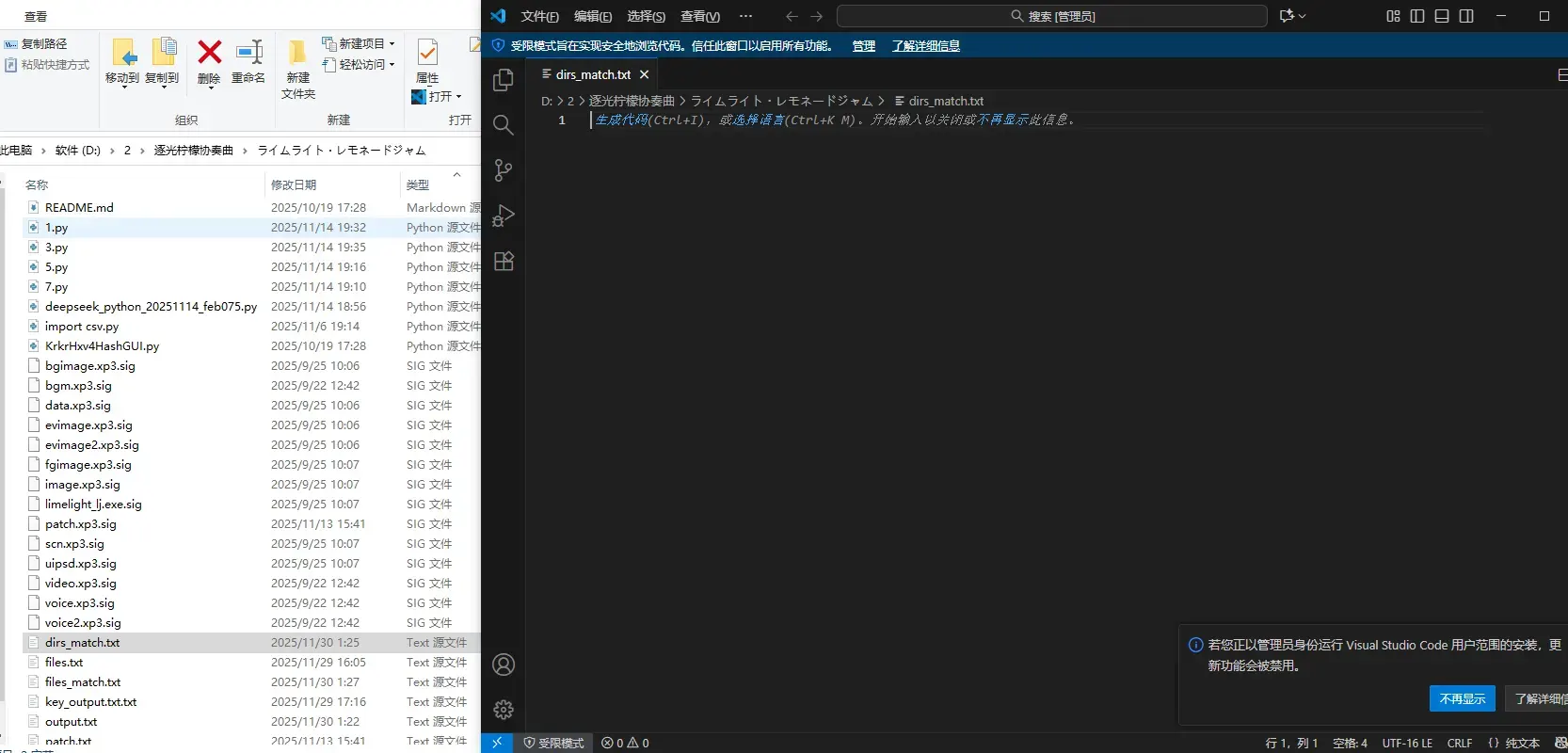Image resolution: width=1568 pixels, height=753 pixels.
Task: Open the Accounts menu icon
Action: click(504, 665)
